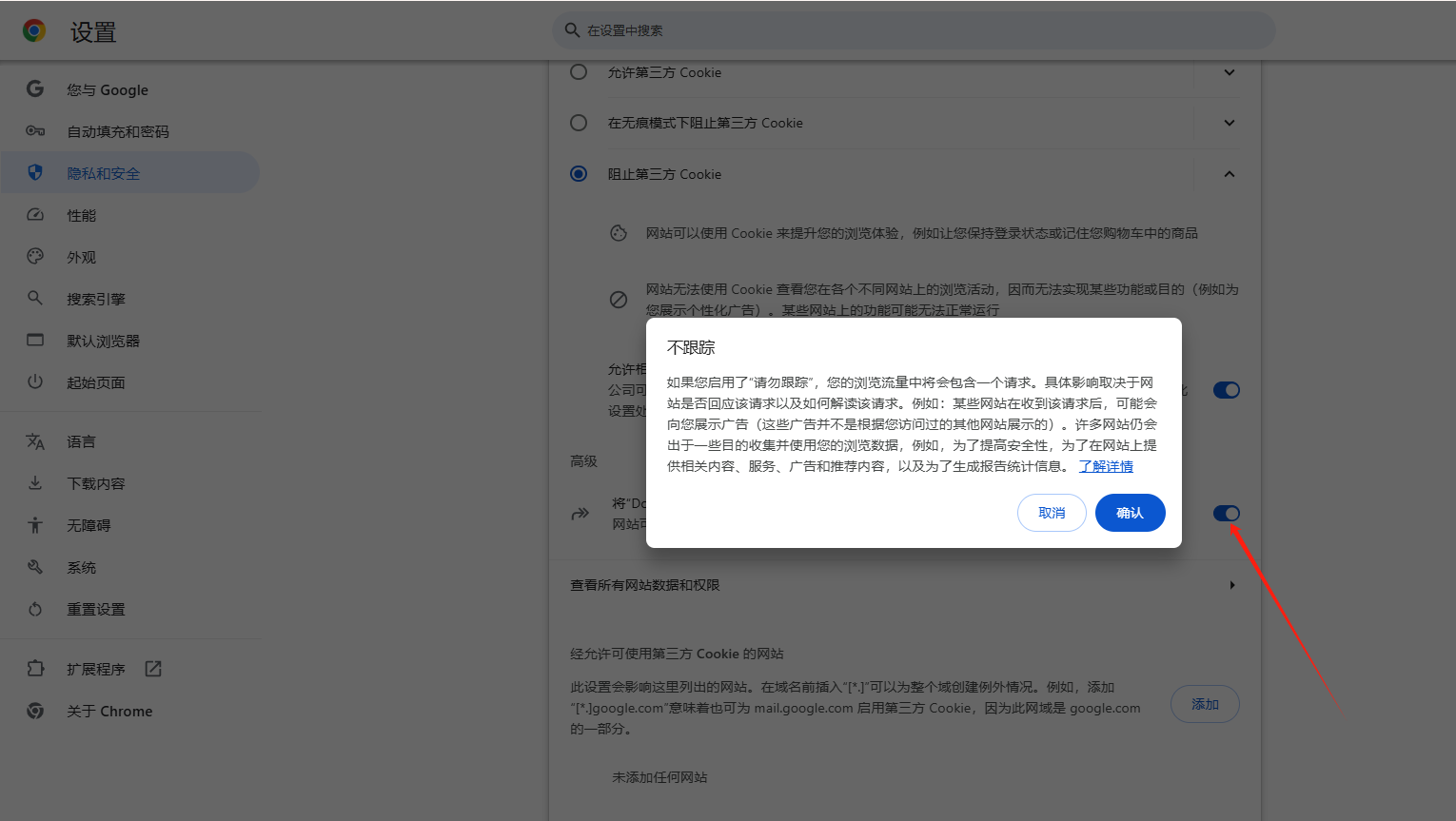Click 确认 in the 不跟踪 dialog

(x=1130, y=513)
